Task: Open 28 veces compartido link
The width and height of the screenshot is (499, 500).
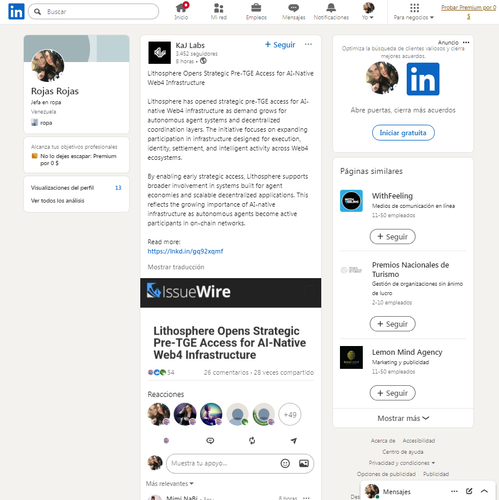Action: pyautogui.click(x=284, y=372)
